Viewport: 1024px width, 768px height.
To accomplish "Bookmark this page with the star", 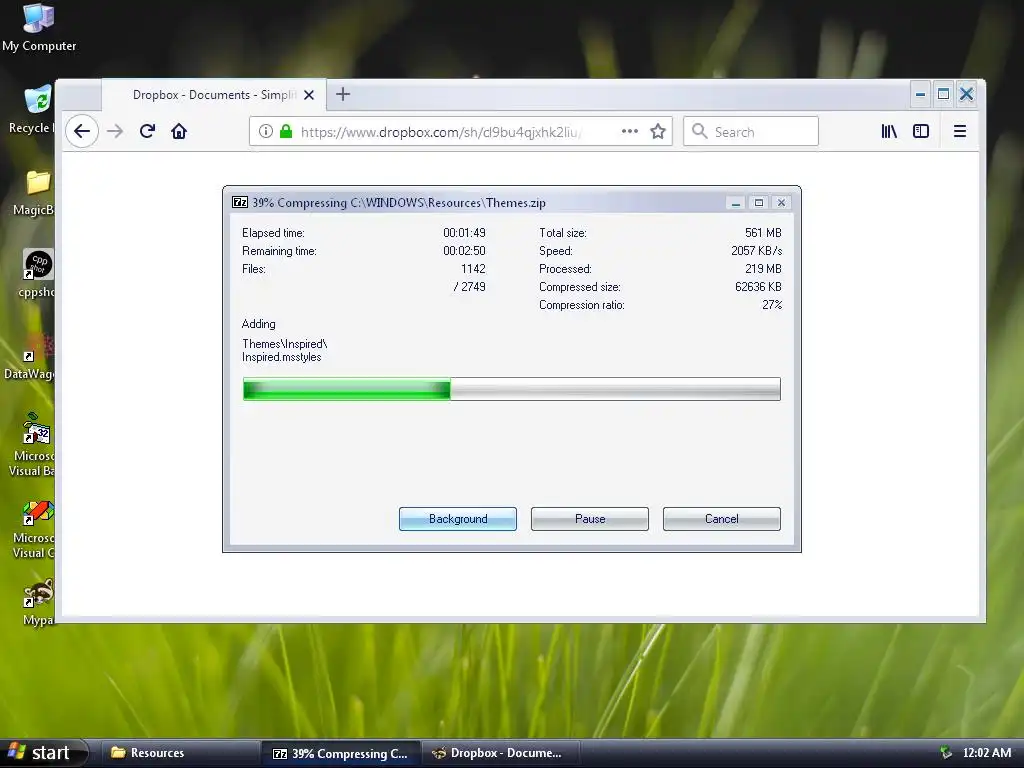I will coord(658,131).
